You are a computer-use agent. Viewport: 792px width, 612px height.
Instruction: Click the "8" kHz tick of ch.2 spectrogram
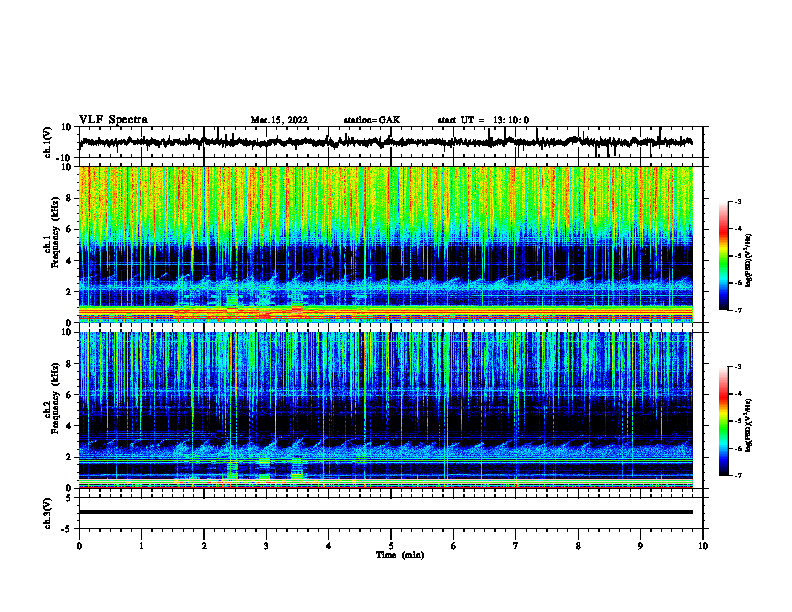pos(70,364)
